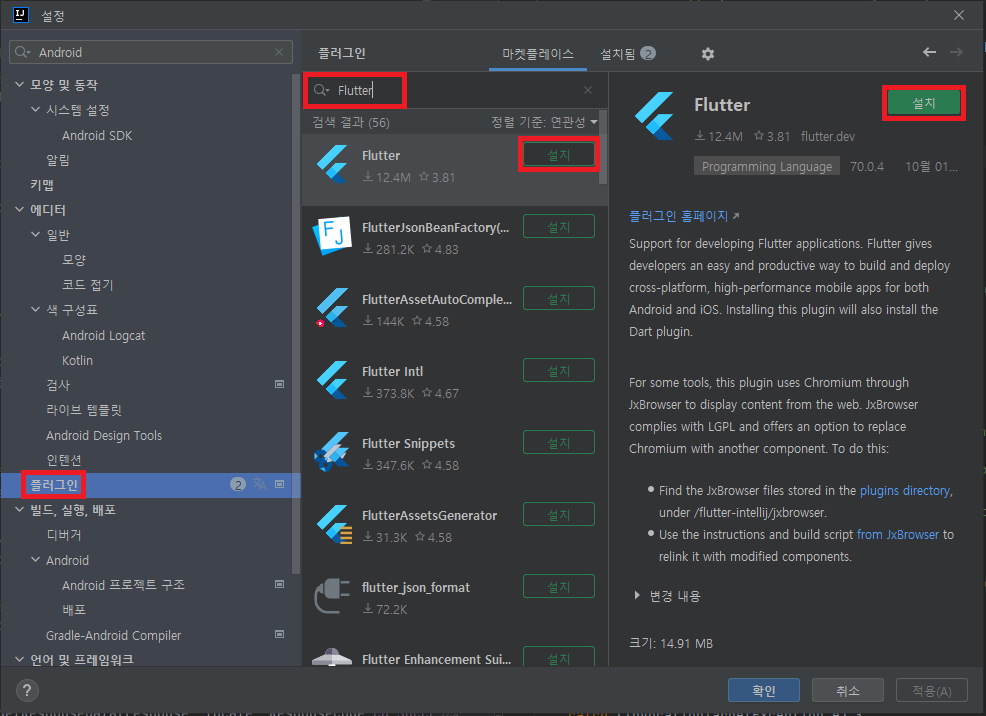Collapse the 모양 및 동작 tree node
This screenshot has width=986, height=716.
coord(19,84)
